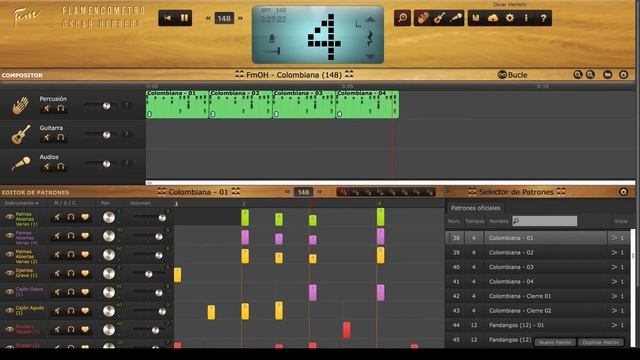This screenshot has height=360, width=640.
Task: Click the cloud upload icon
Action: (493, 18)
